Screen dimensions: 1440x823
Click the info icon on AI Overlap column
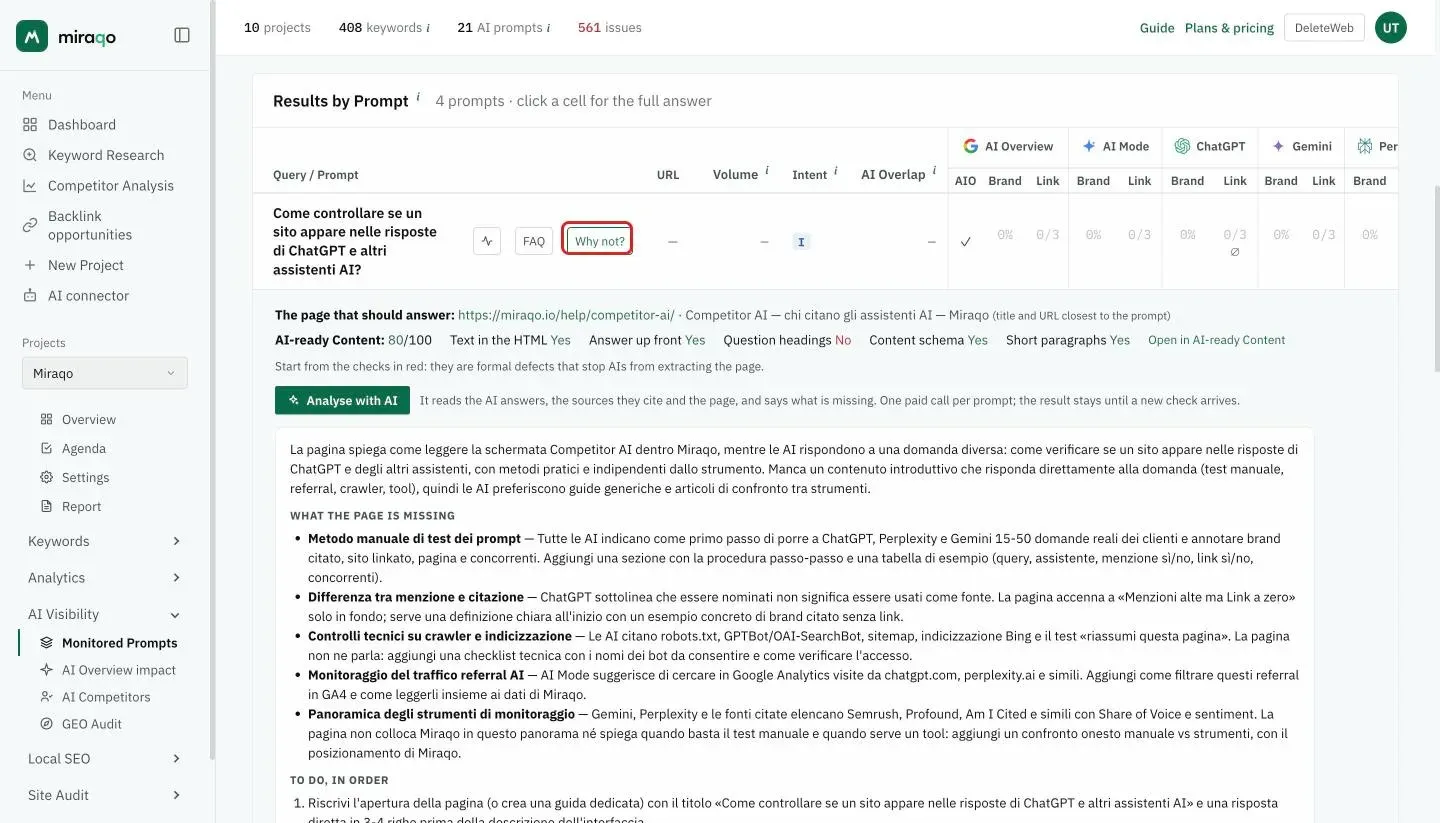point(934,171)
